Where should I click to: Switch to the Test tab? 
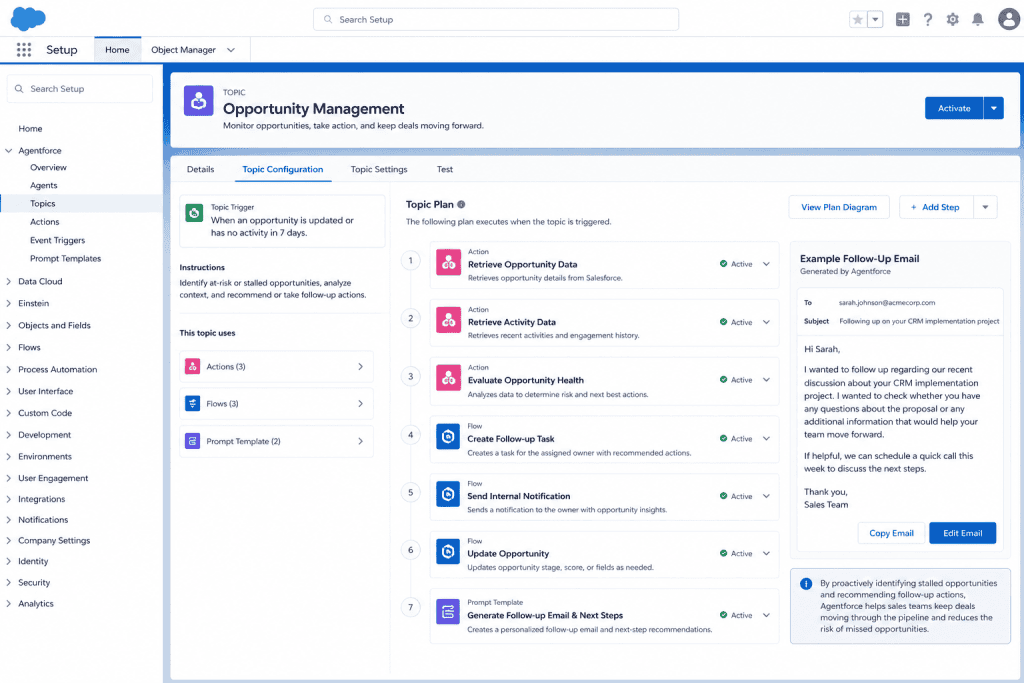(x=445, y=169)
